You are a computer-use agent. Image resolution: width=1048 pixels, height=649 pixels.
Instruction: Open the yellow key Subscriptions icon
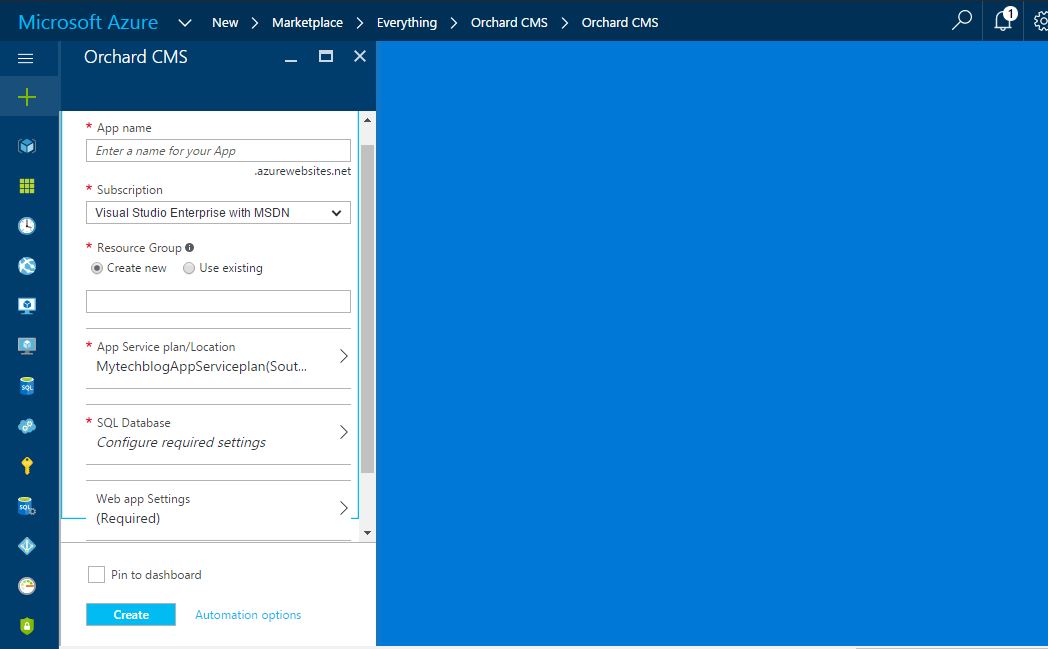tap(27, 466)
